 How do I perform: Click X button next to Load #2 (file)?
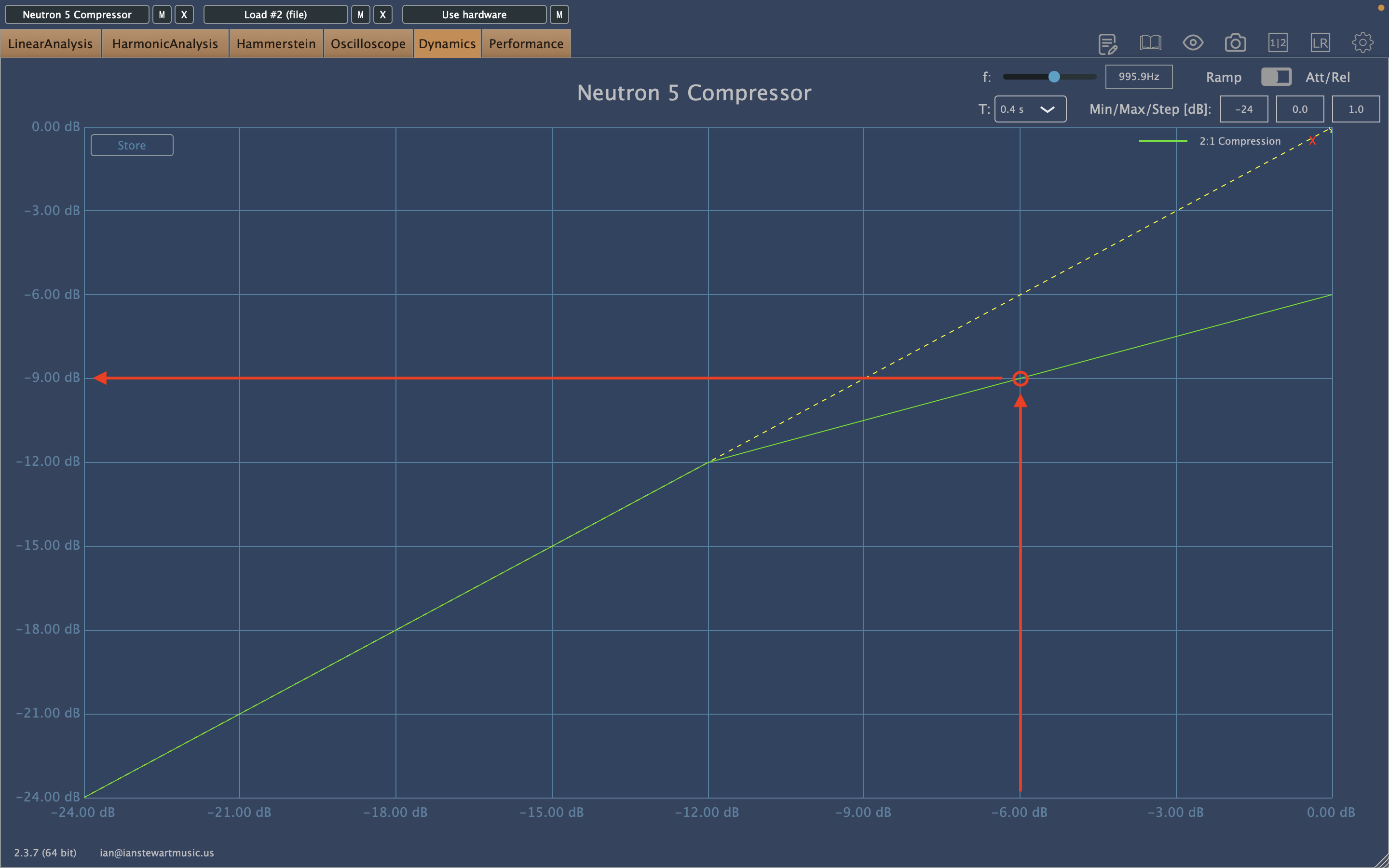pos(383,14)
